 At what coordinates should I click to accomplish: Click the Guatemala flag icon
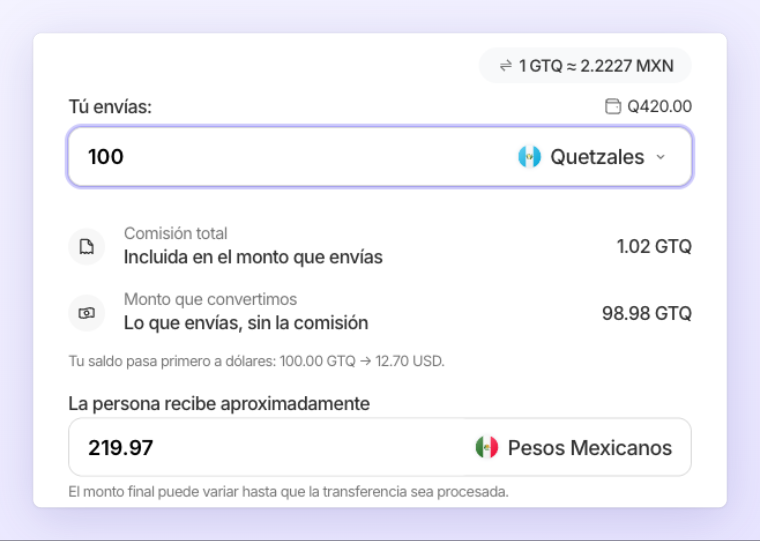529,157
